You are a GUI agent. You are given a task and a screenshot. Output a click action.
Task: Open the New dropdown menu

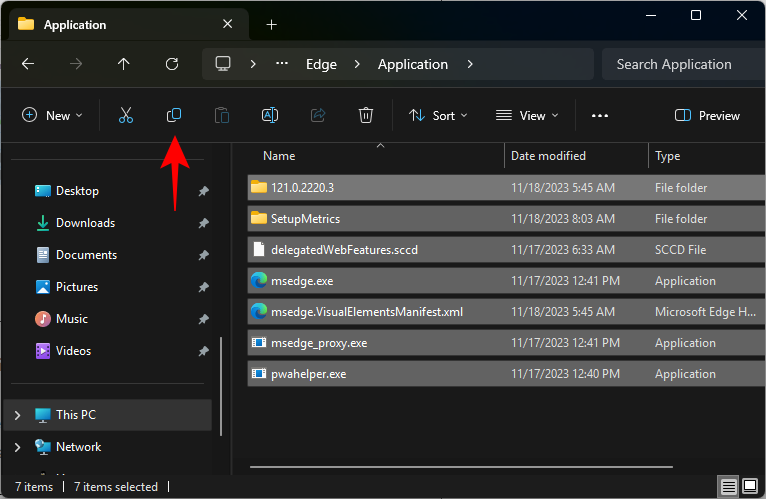coord(52,116)
